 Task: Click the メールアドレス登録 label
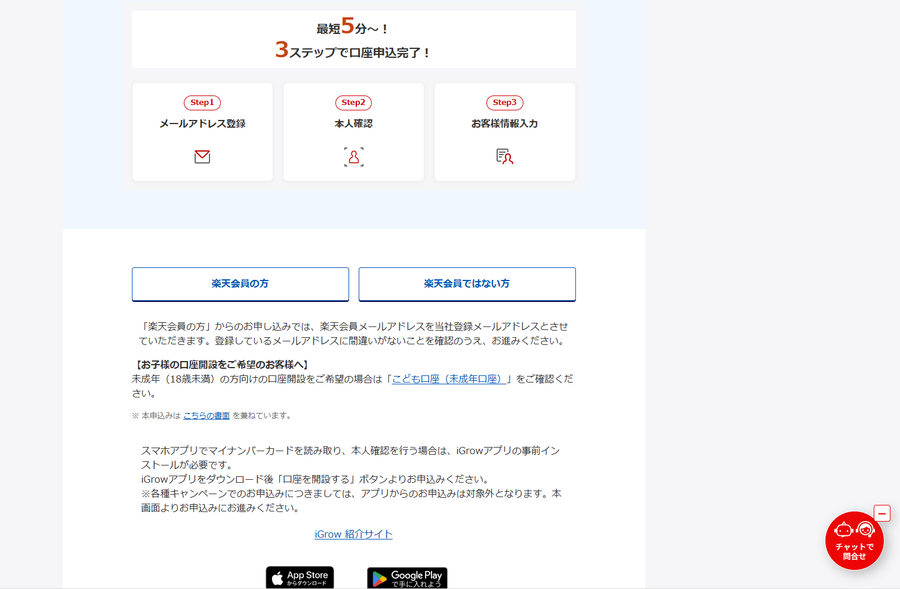click(x=202, y=123)
